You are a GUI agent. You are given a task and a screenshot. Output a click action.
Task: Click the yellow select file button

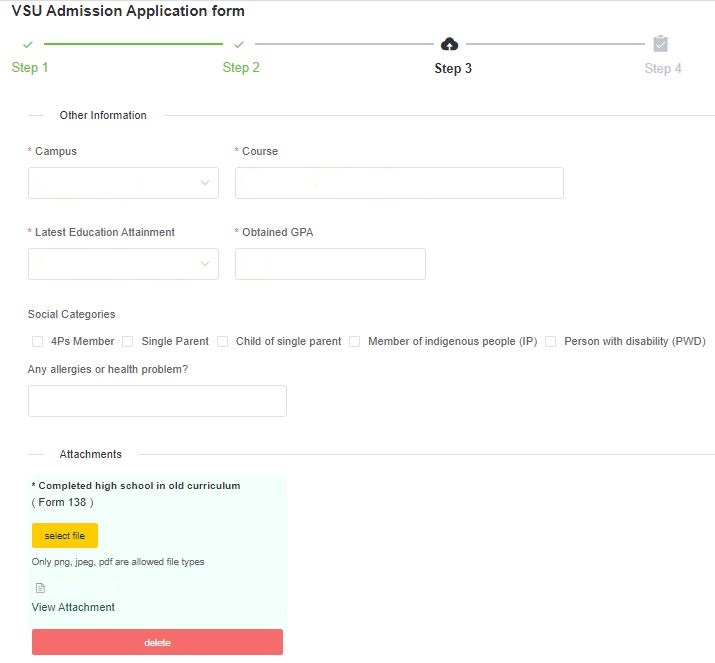65,535
